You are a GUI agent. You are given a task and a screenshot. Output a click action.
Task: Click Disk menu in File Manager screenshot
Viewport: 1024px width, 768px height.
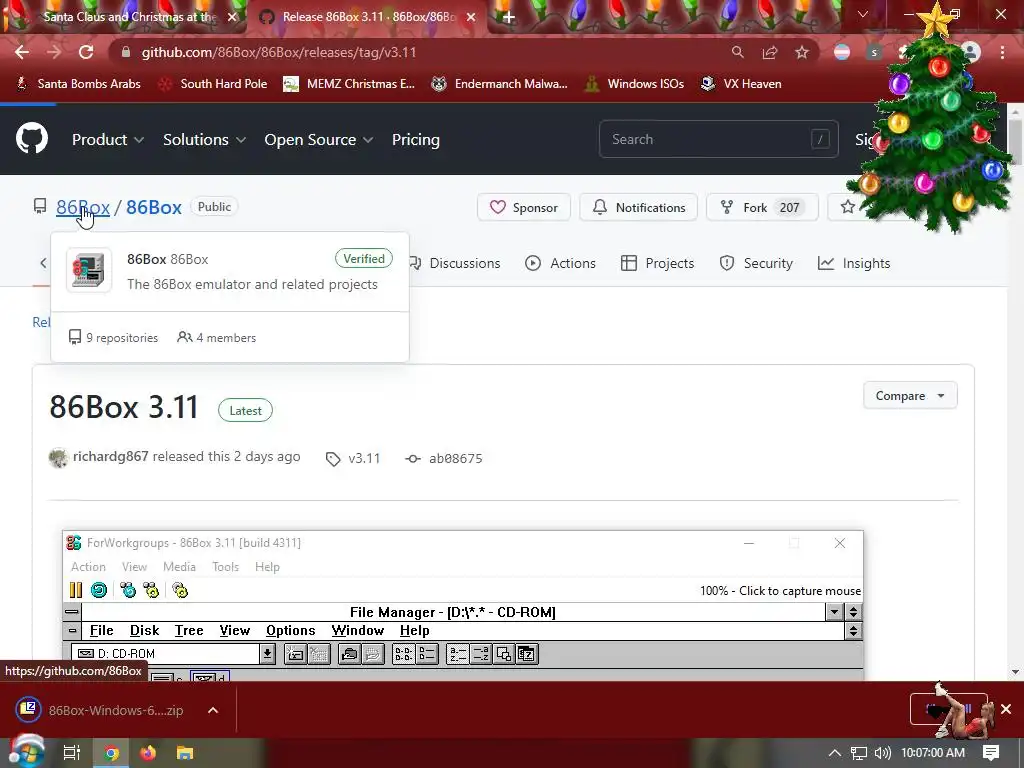click(x=144, y=631)
